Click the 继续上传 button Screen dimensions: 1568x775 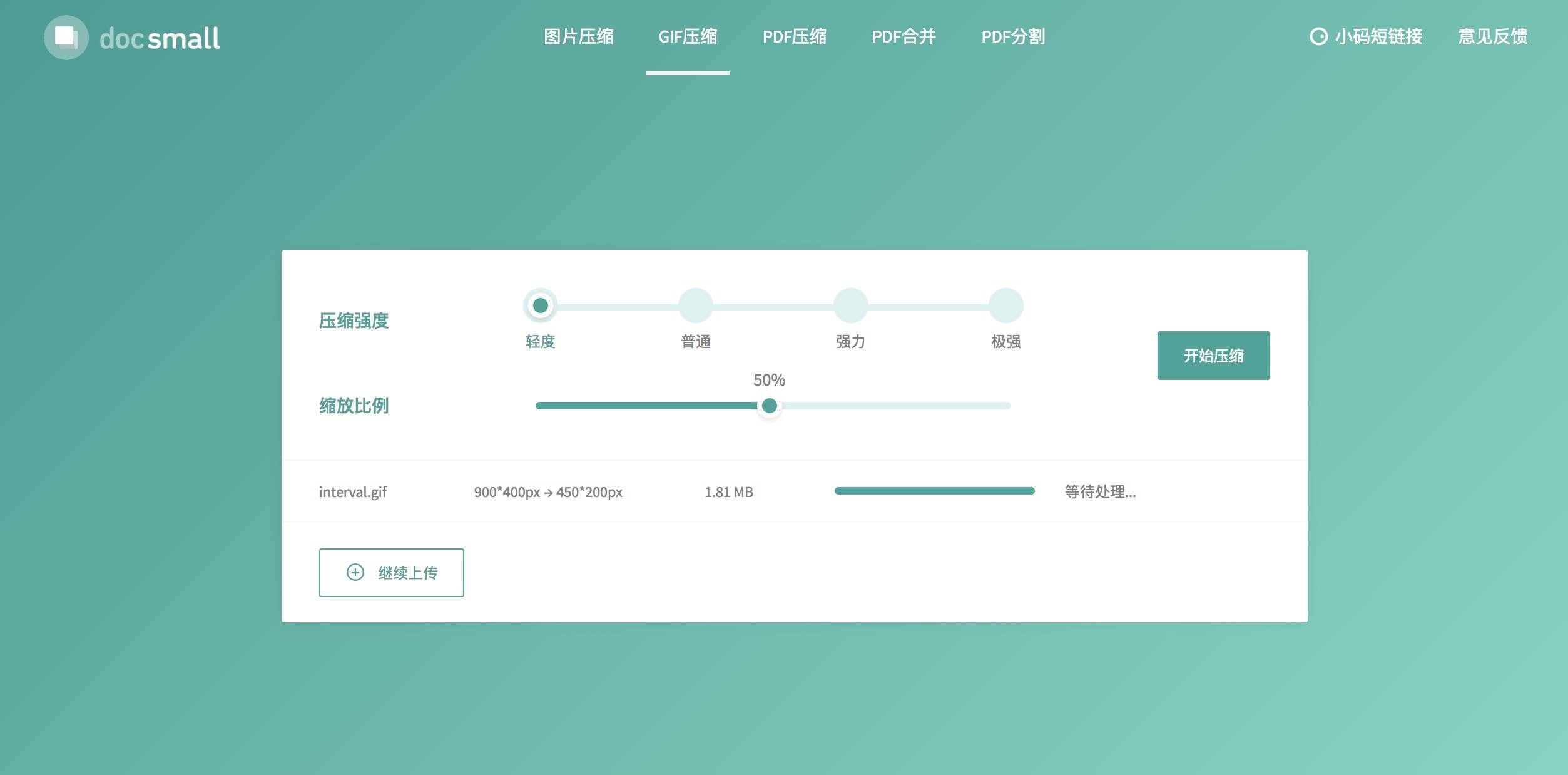392,573
